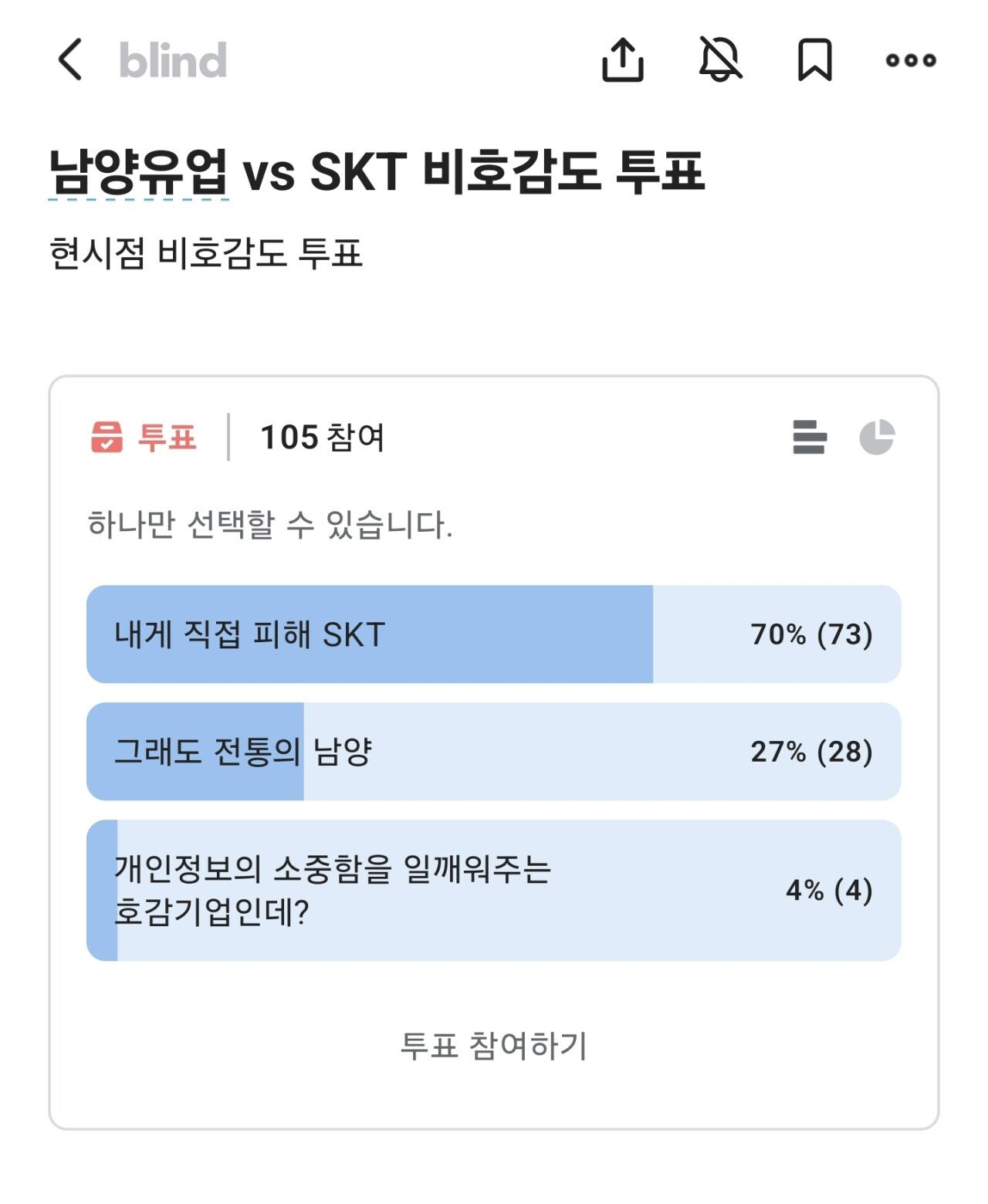The height and width of the screenshot is (1204, 988).
Task: Open the three-dot more menu
Action: 911,60
